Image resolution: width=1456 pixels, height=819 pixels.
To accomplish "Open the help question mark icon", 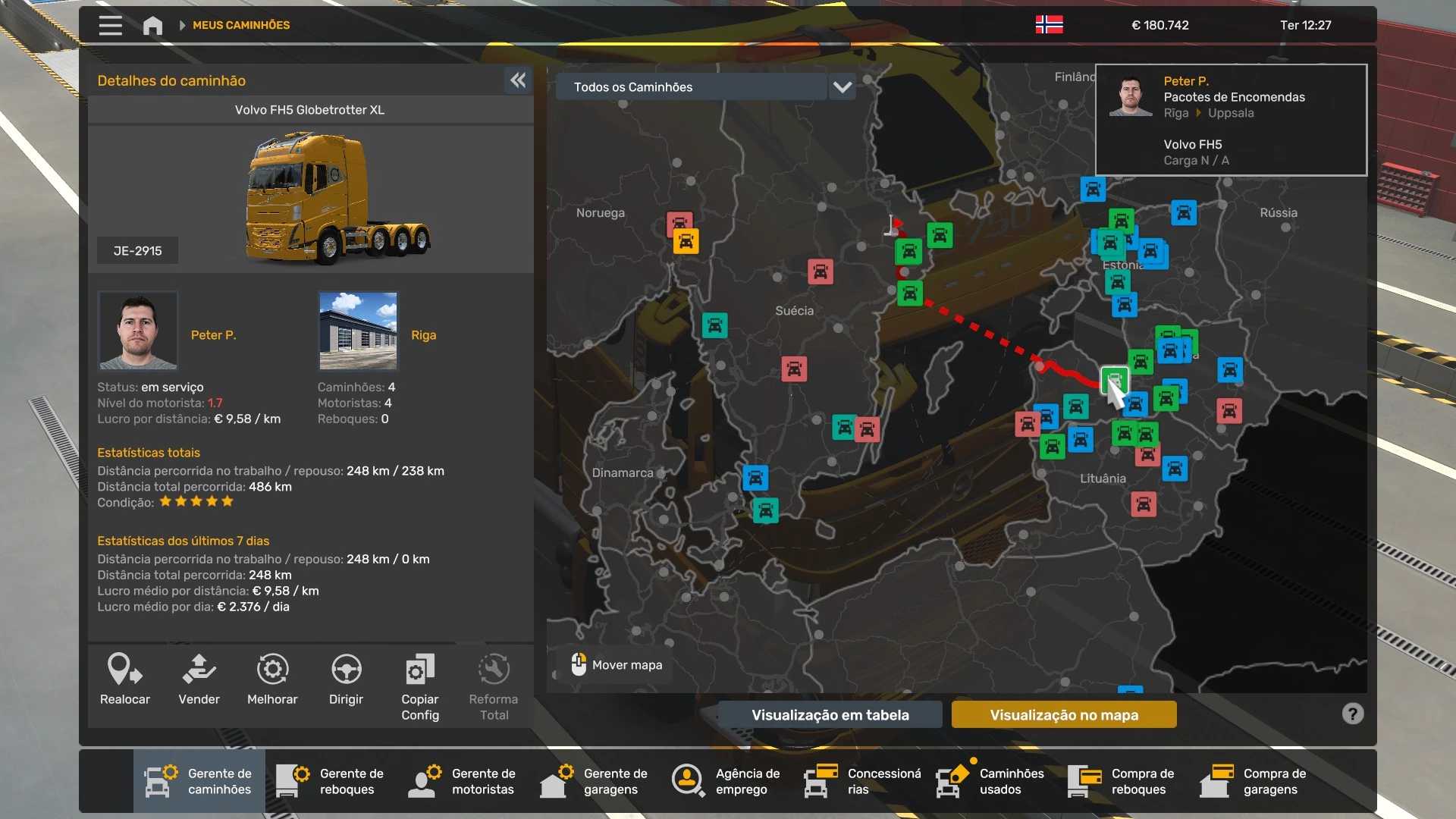I will [x=1352, y=714].
